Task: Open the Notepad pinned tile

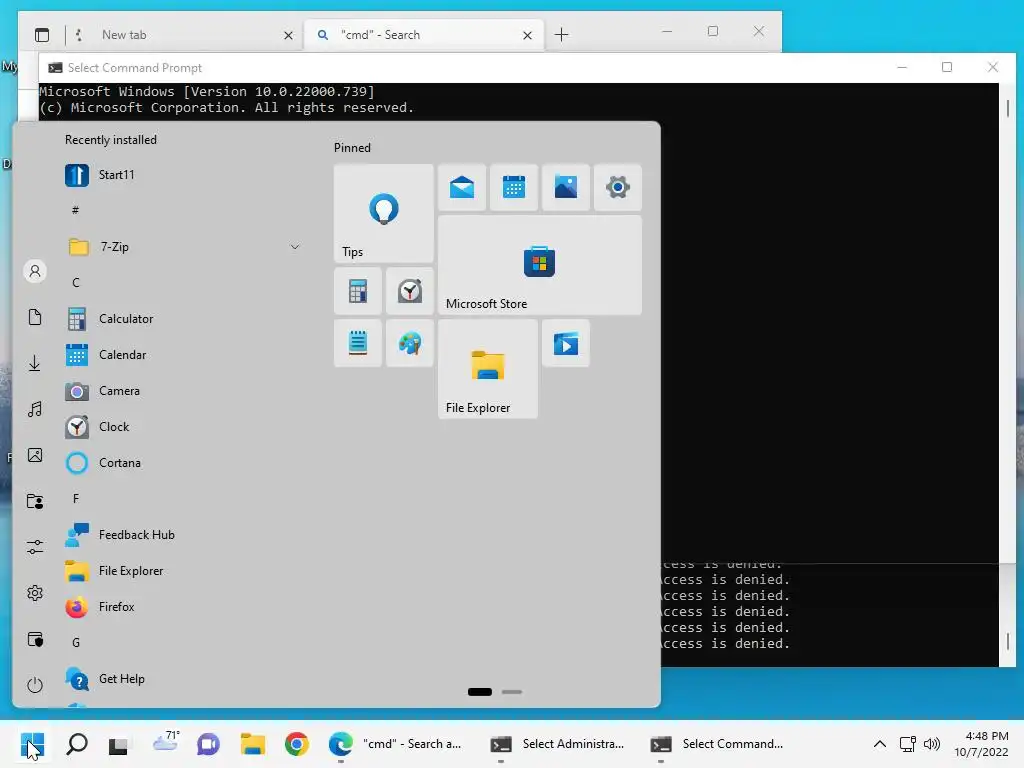Action: [358, 343]
